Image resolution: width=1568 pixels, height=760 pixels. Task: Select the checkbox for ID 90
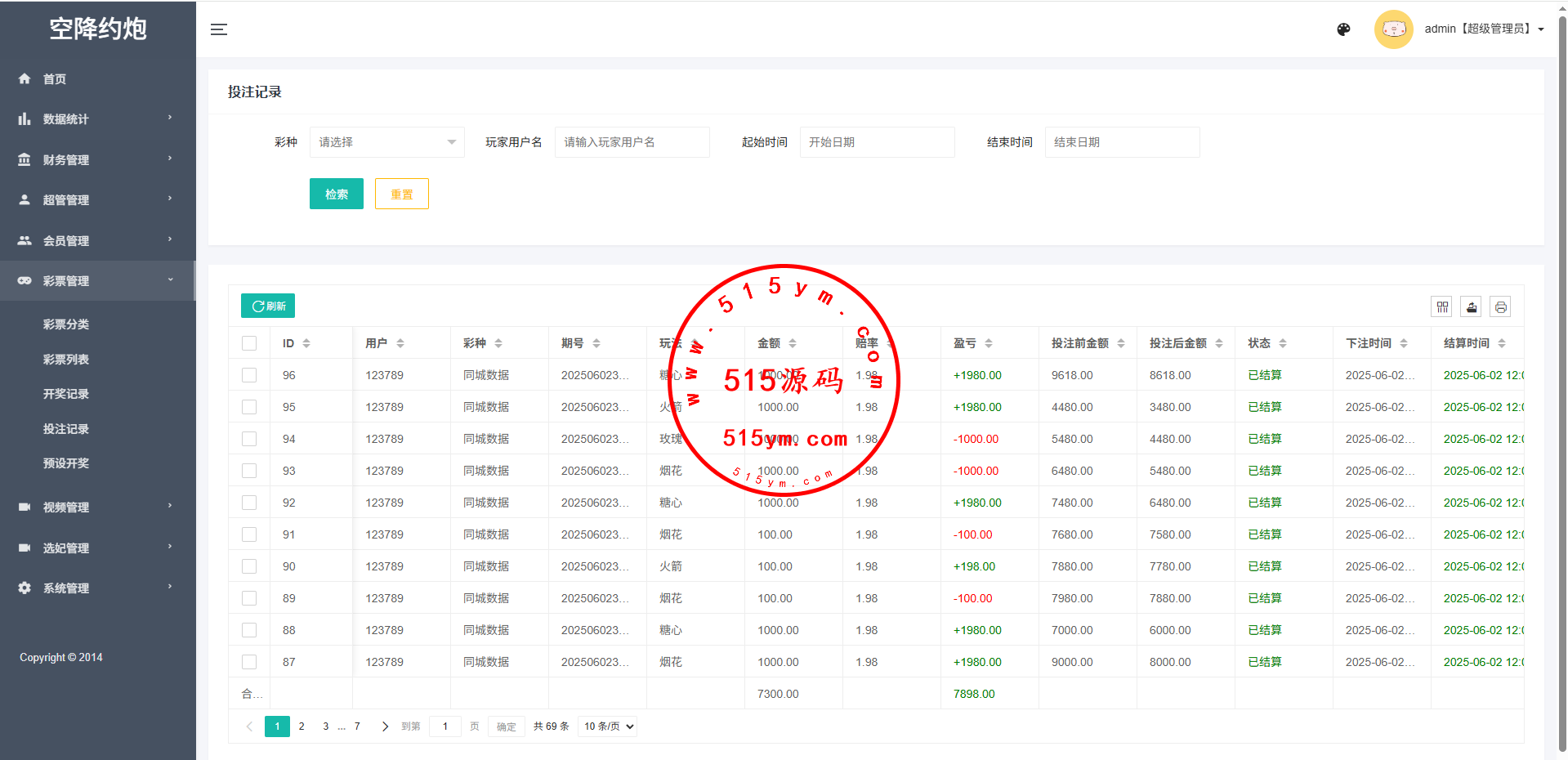click(249, 566)
